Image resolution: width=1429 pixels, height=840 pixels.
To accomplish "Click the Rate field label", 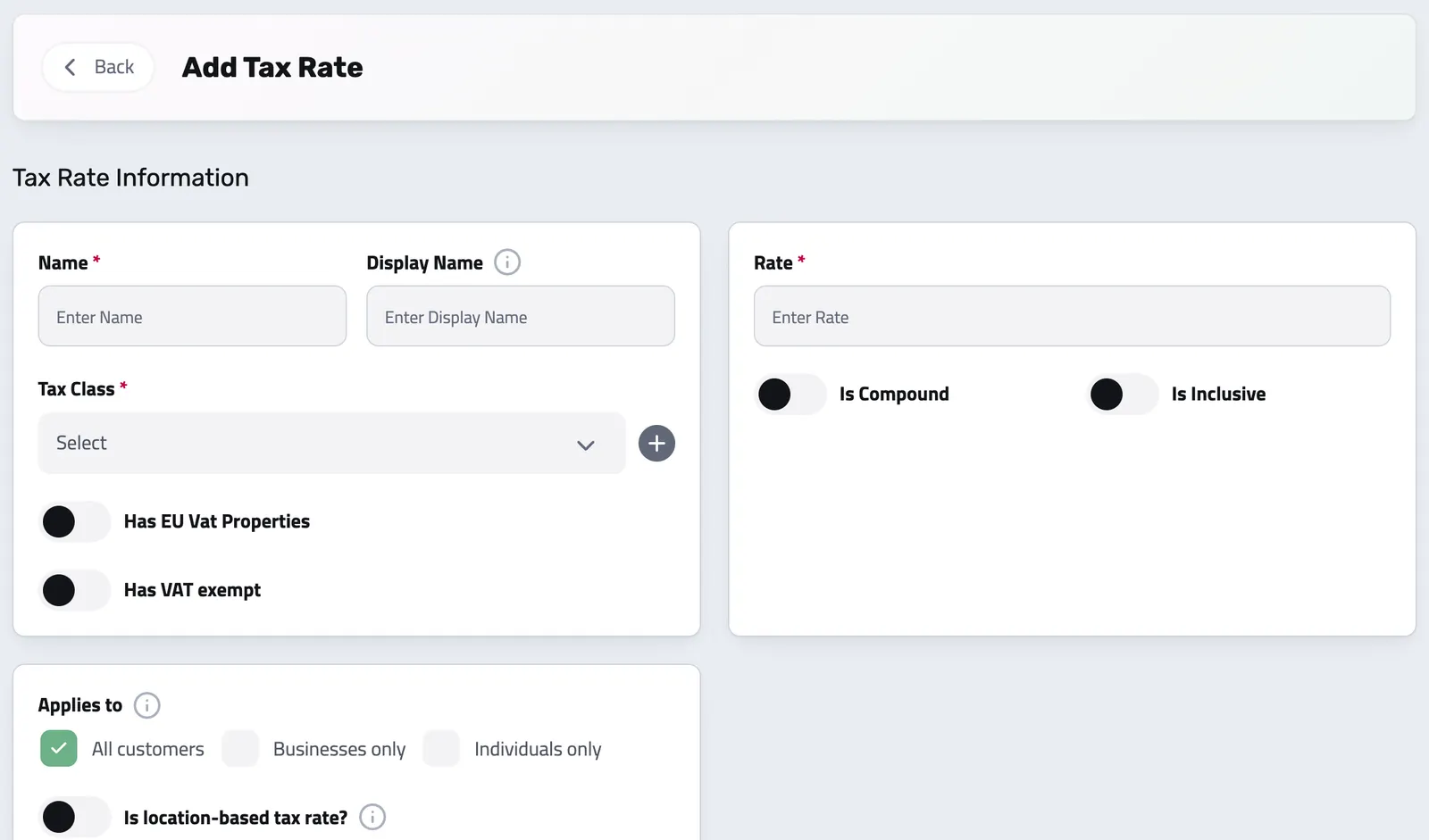I will (773, 262).
